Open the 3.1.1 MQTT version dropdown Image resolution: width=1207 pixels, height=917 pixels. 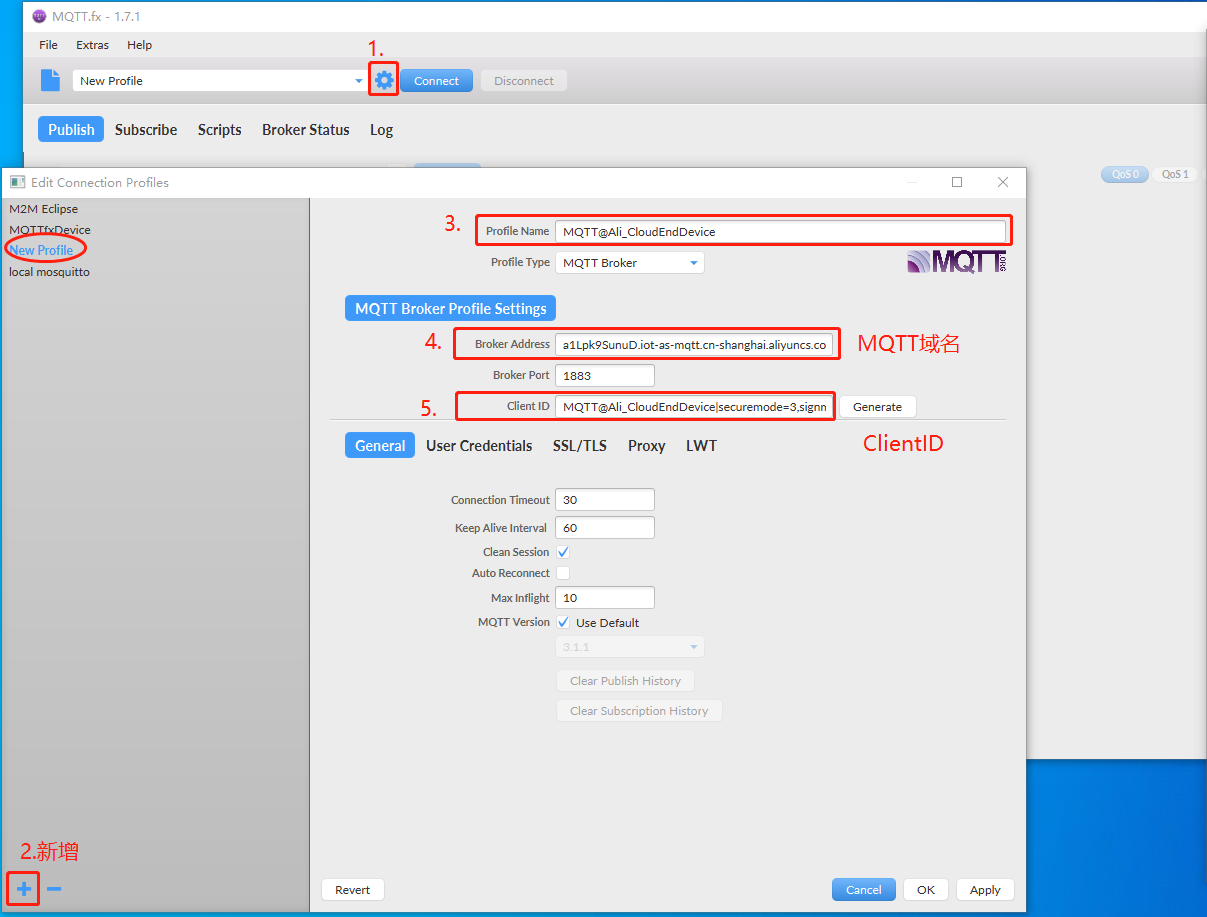click(x=630, y=647)
